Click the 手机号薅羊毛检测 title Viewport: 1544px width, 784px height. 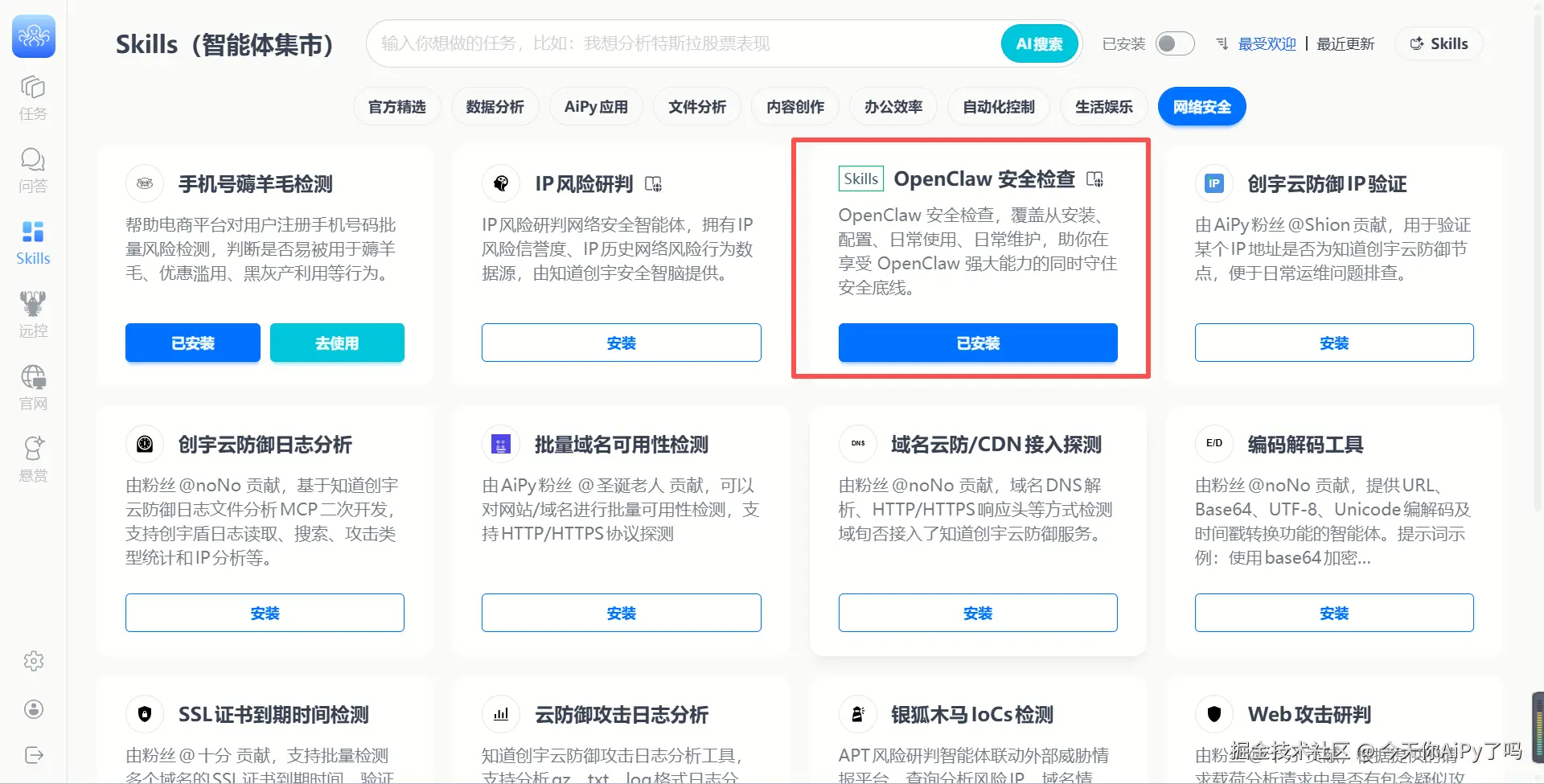(256, 184)
